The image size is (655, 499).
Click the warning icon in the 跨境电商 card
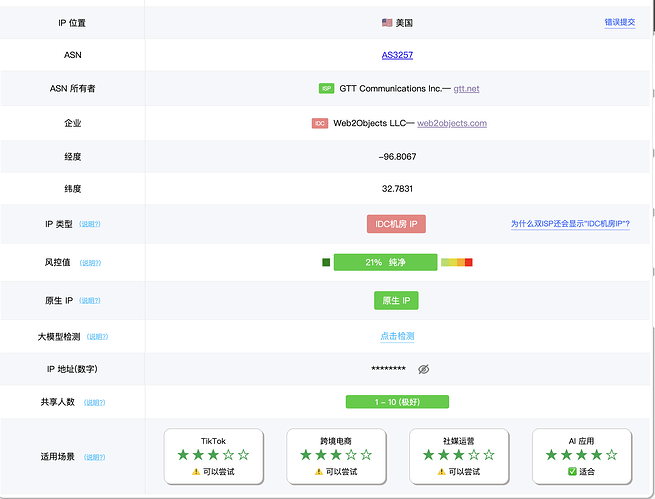click(x=319, y=471)
